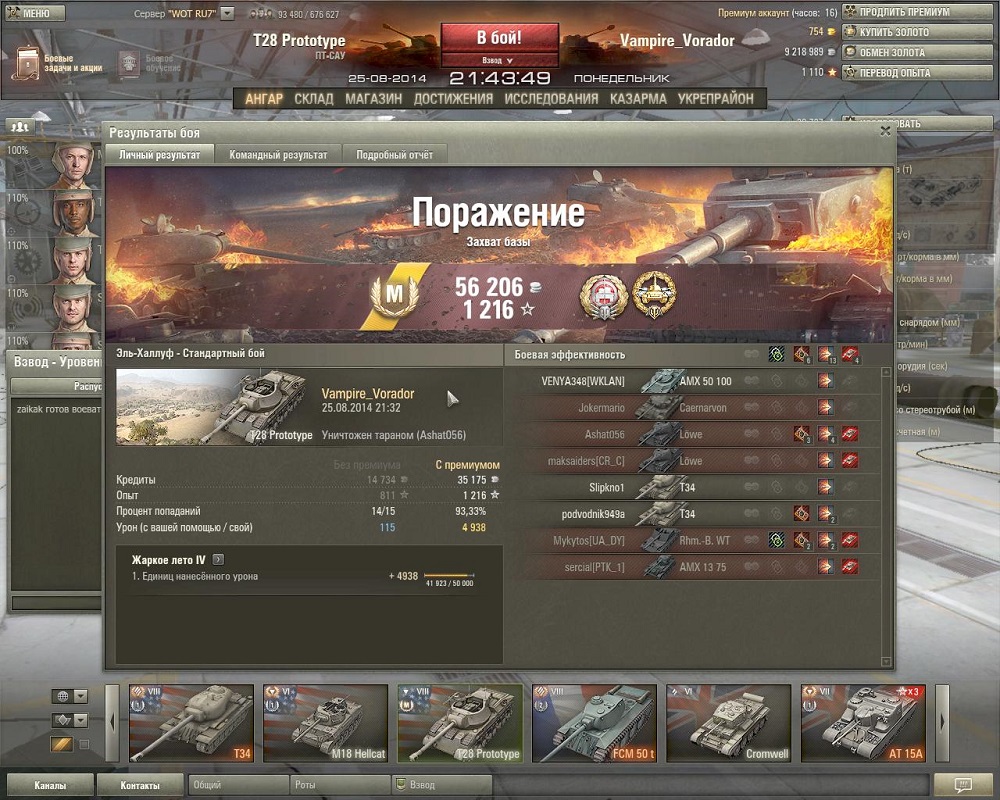Expand the Взвод battle type dropdown
Image resolution: width=1000 pixels, height=800 pixels.
pyautogui.click(x=499, y=61)
